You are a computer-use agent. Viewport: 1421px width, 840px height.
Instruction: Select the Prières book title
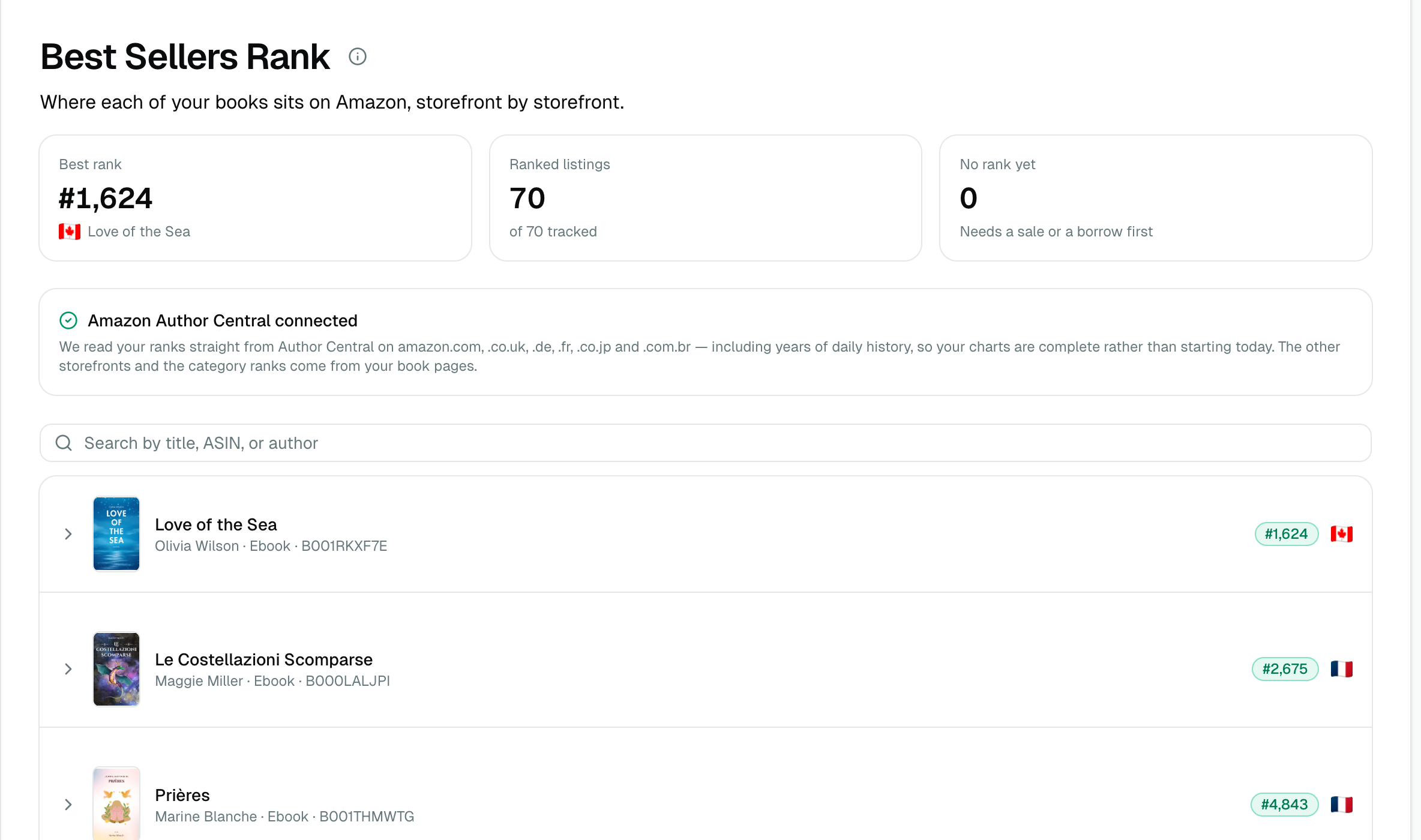point(182,795)
